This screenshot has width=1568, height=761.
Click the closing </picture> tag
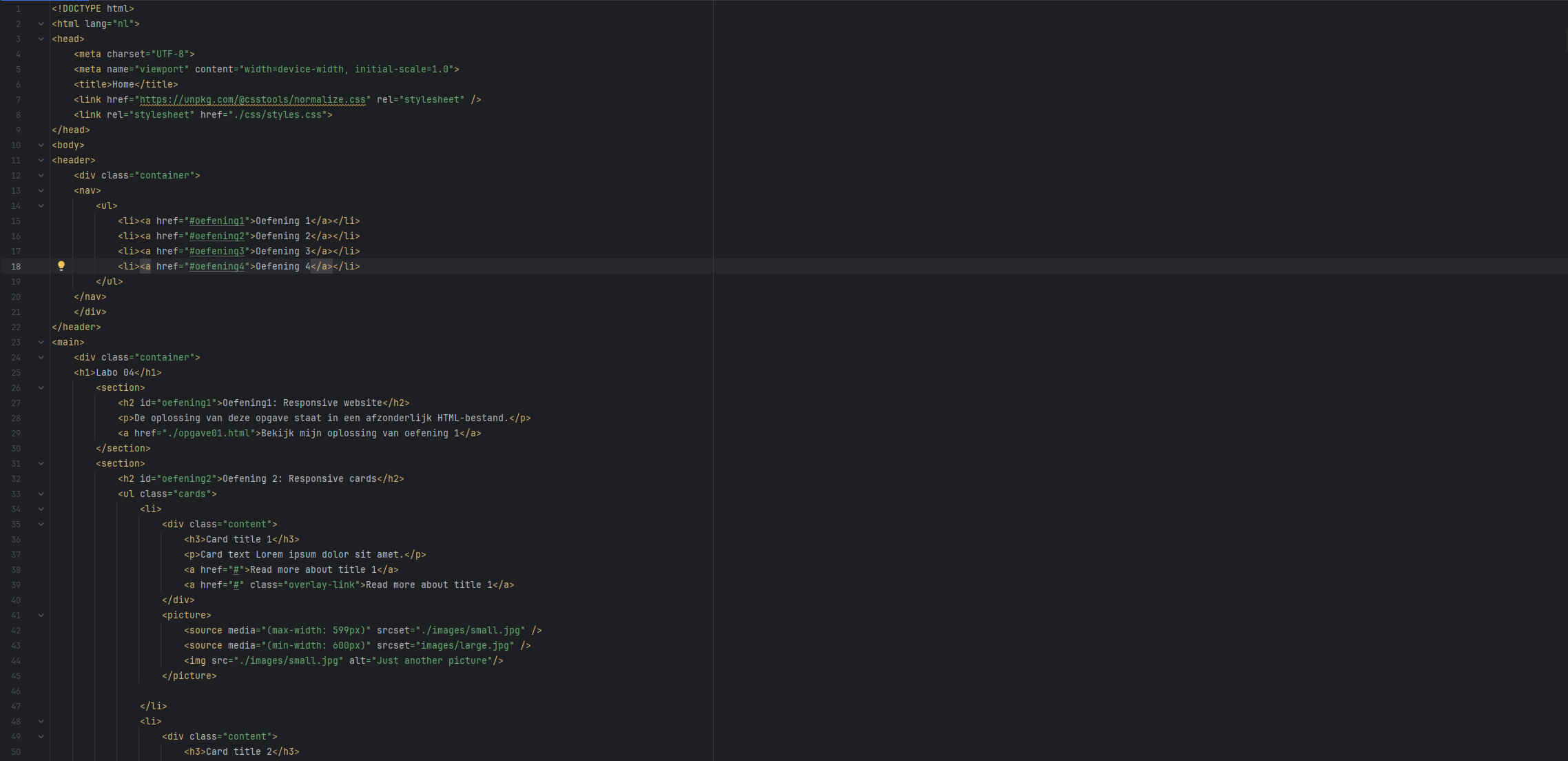click(189, 676)
